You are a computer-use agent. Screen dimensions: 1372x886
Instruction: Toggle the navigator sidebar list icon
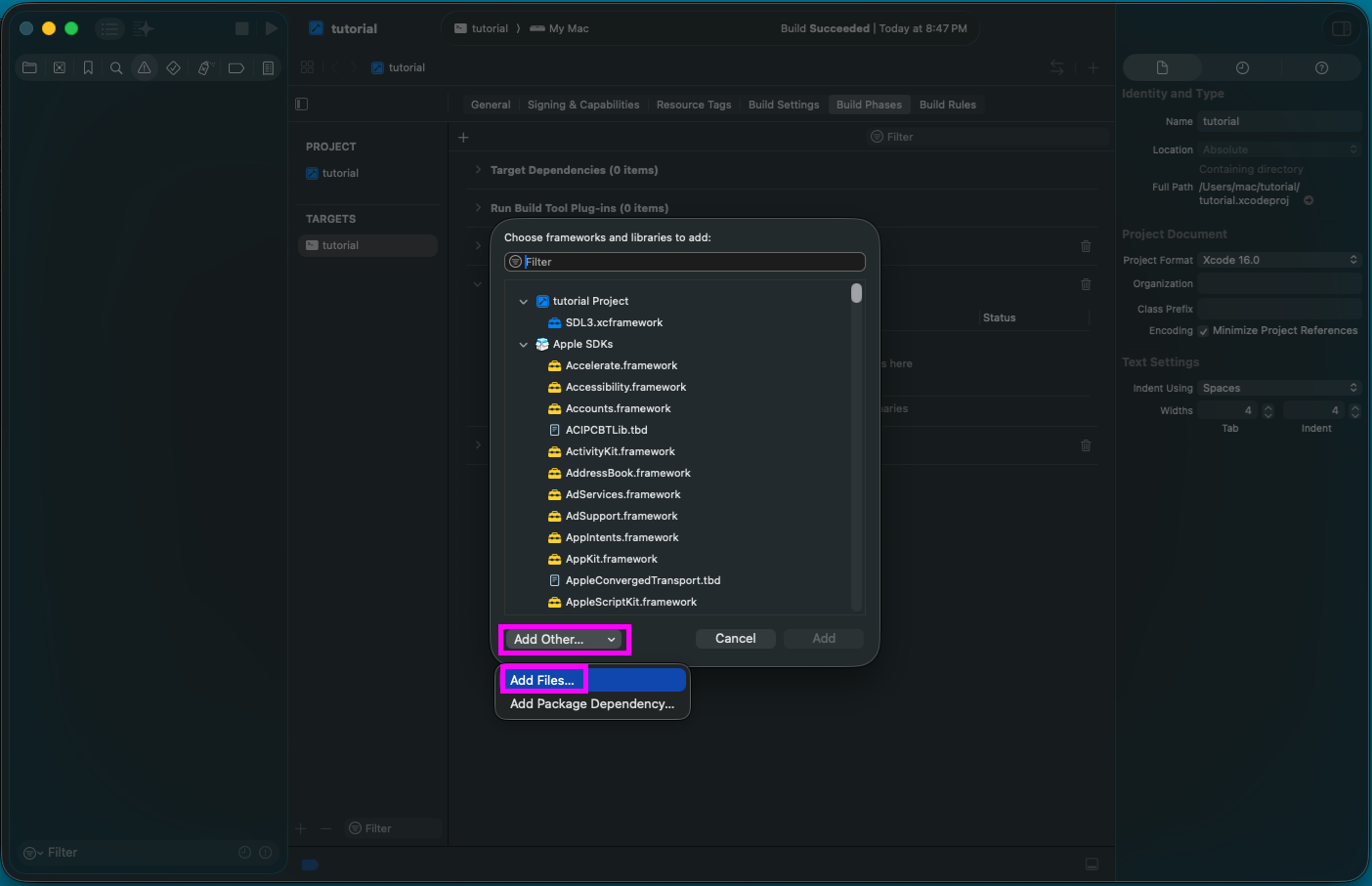click(109, 28)
